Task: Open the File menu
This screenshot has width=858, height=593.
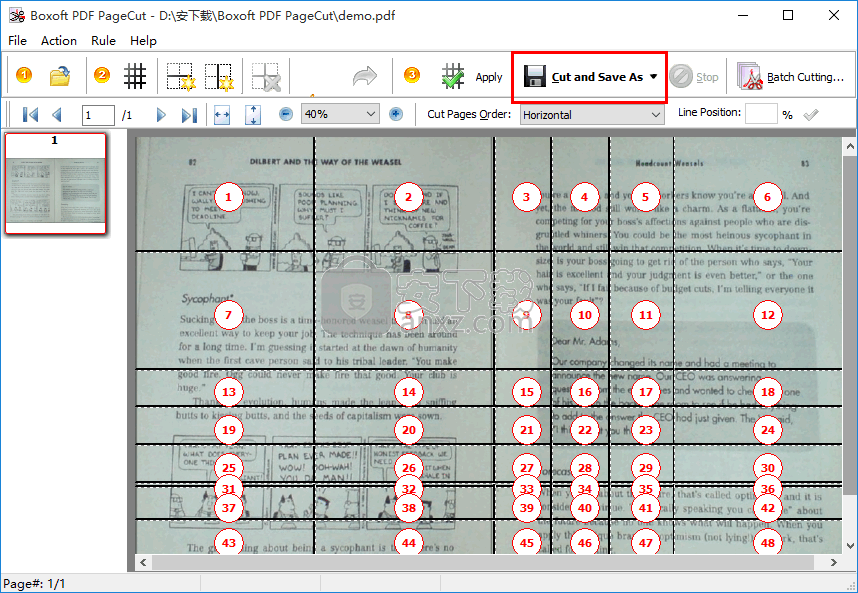Action: (18, 40)
